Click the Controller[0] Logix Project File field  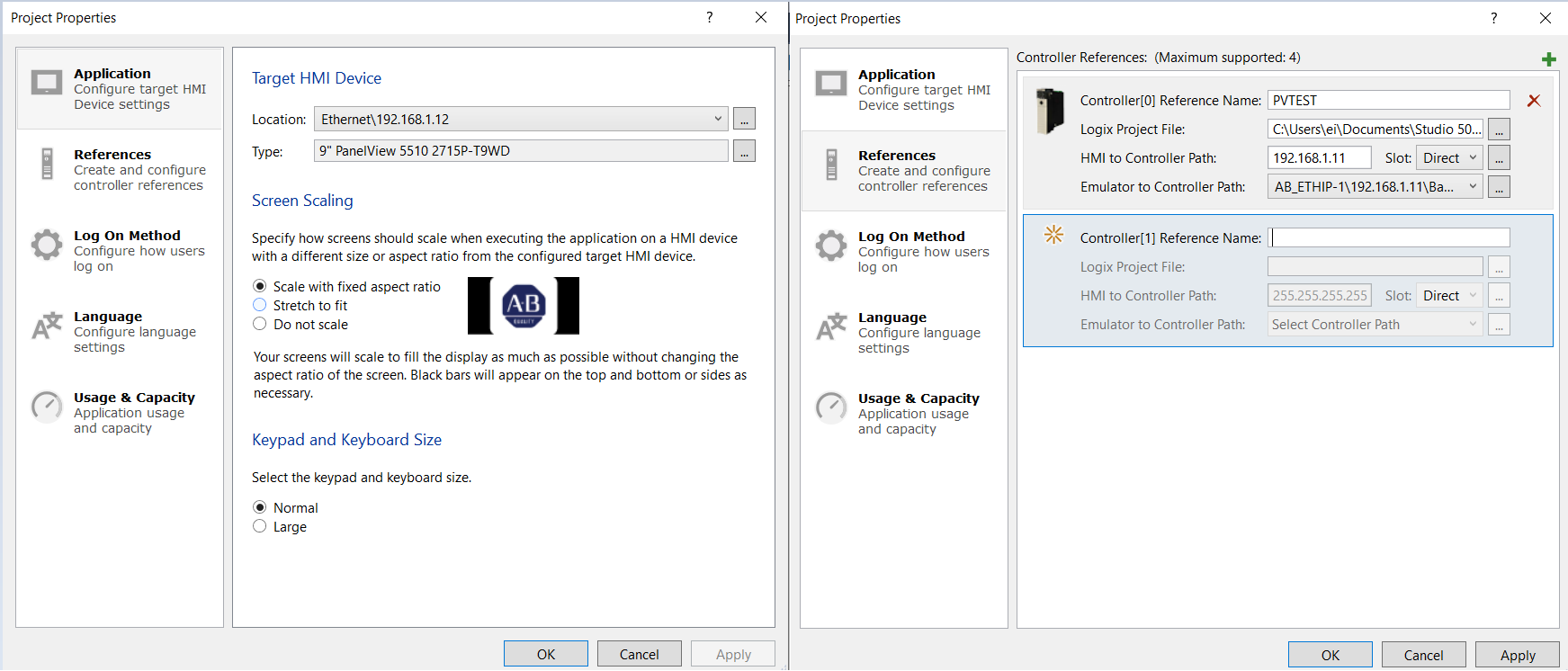click(x=1375, y=129)
